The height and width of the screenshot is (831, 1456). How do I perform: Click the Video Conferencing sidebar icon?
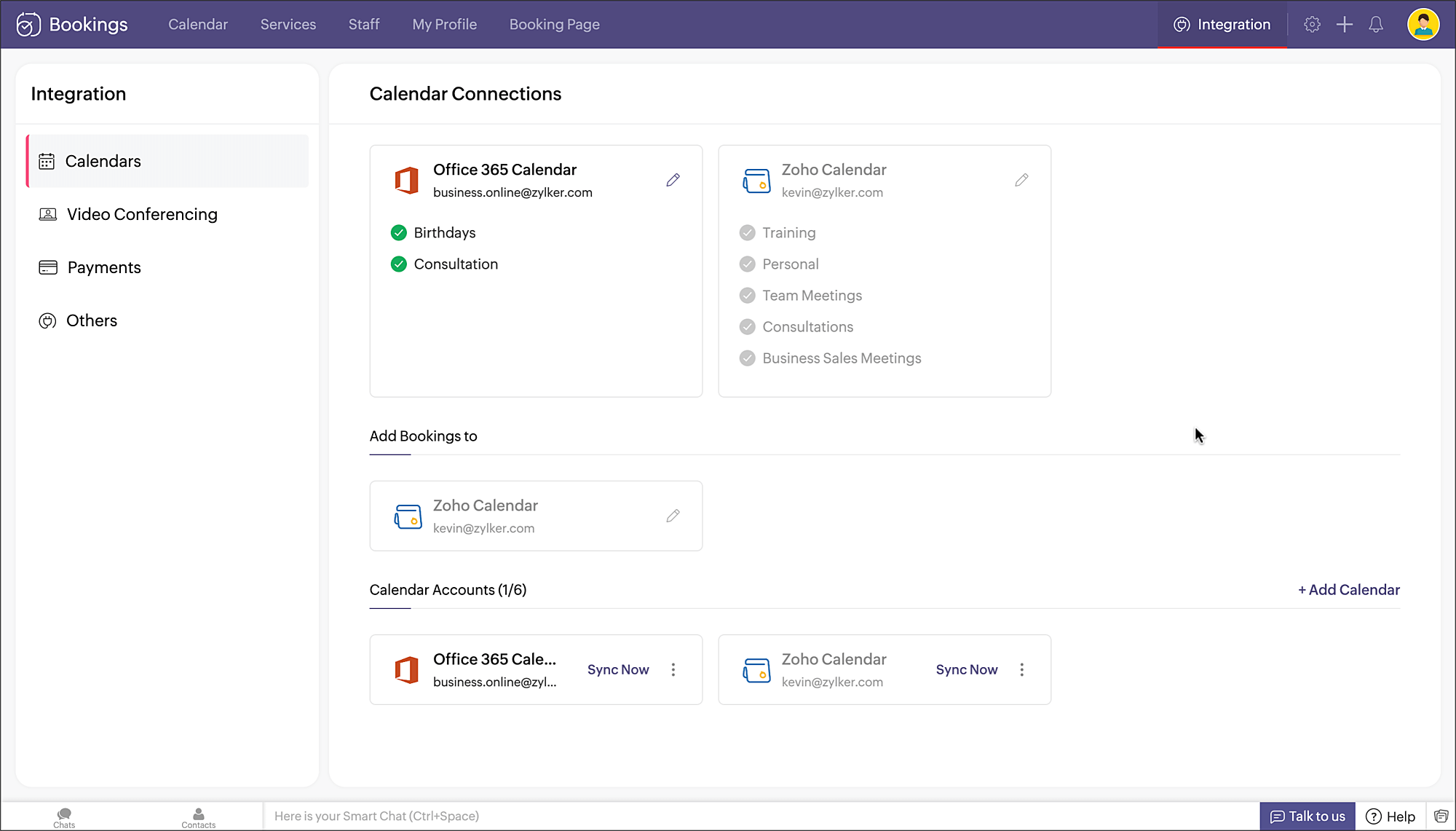coord(47,214)
